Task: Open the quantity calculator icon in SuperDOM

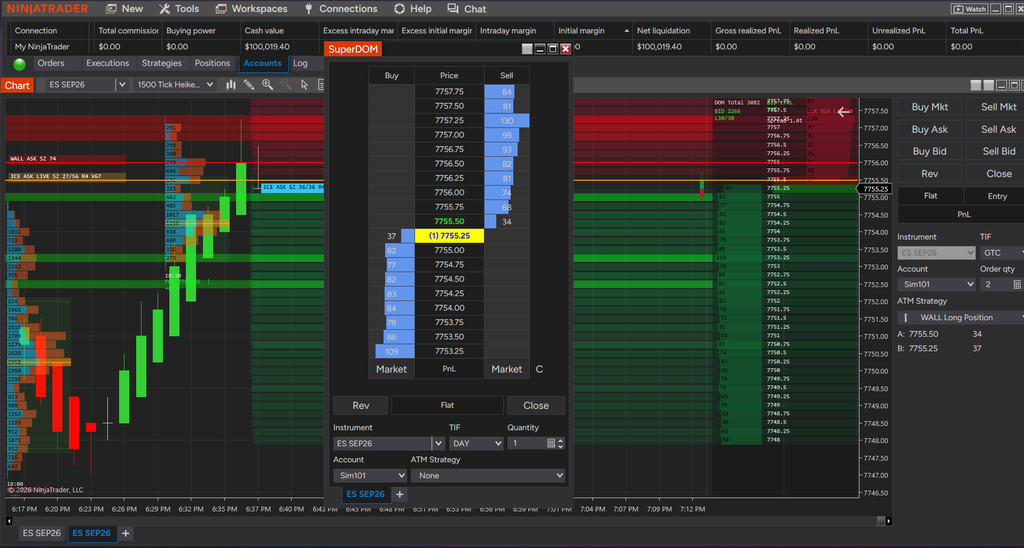Action: 551,443
